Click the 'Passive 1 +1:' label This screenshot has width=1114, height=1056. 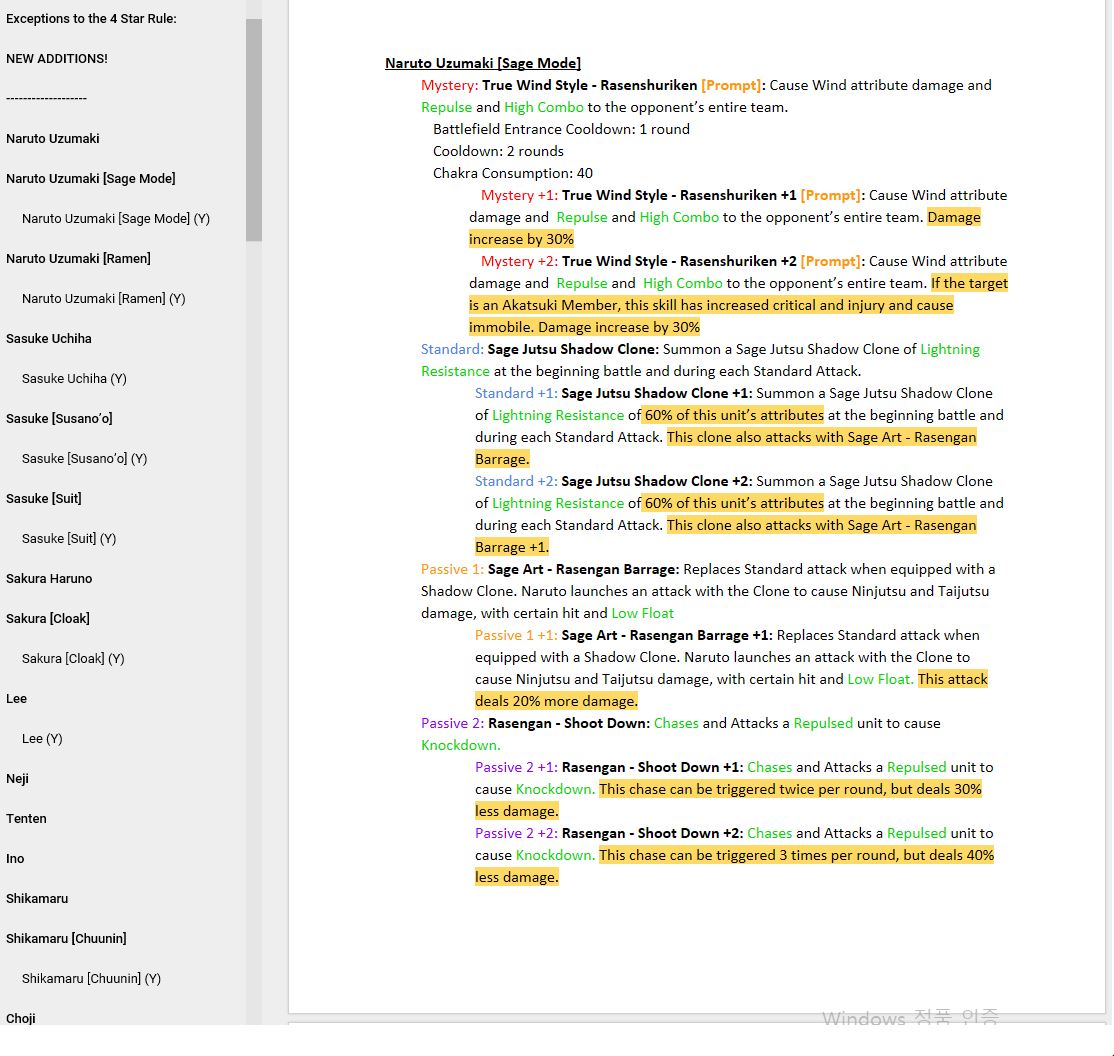pyautogui.click(x=516, y=636)
